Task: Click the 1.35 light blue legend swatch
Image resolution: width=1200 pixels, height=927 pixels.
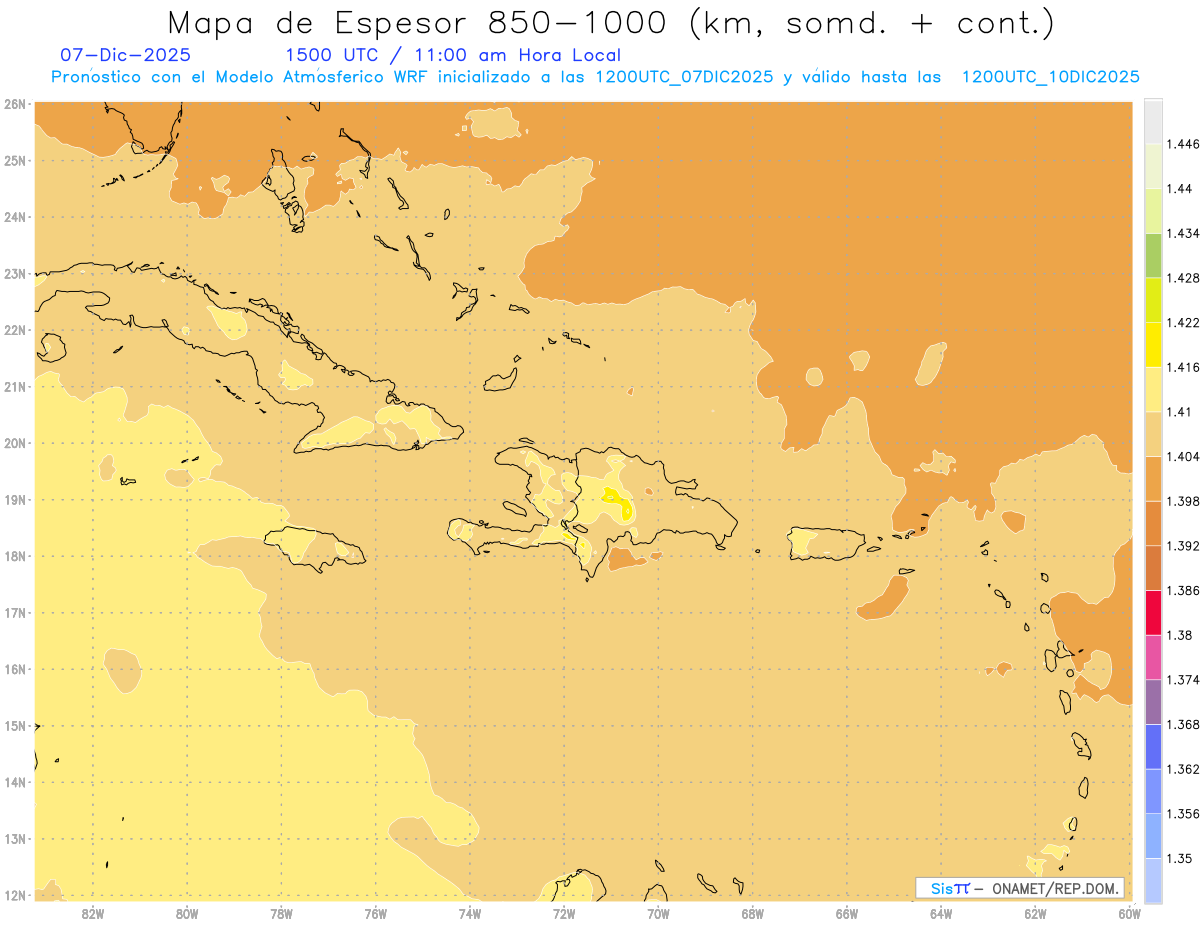Action: 1153,880
